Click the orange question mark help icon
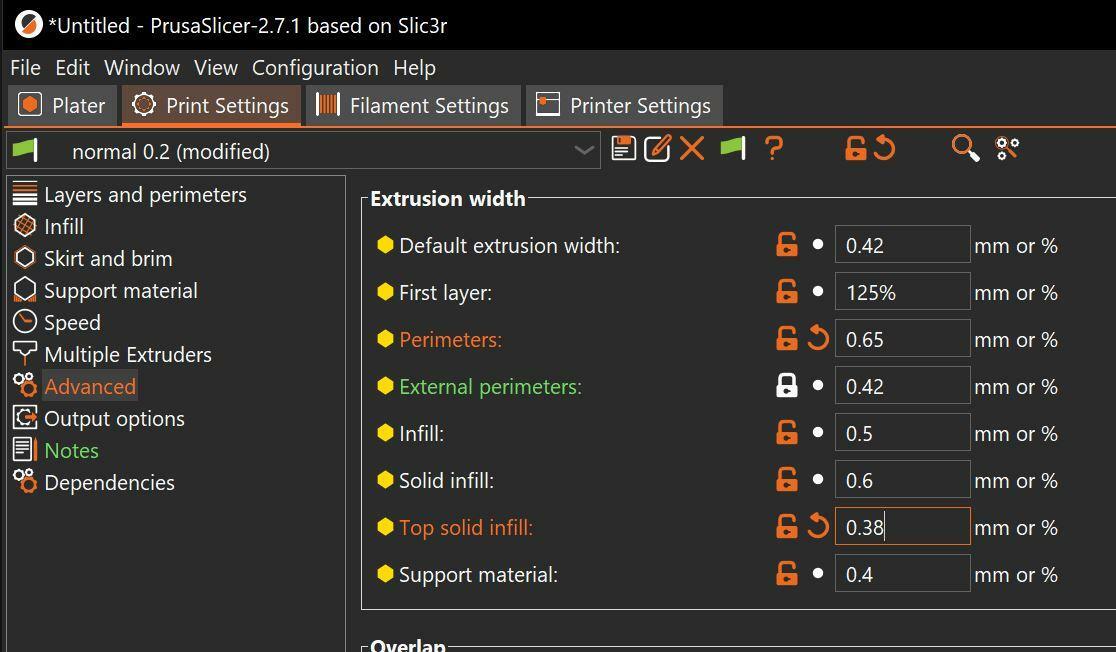1116x652 pixels. pyautogui.click(x=774, y=149)
